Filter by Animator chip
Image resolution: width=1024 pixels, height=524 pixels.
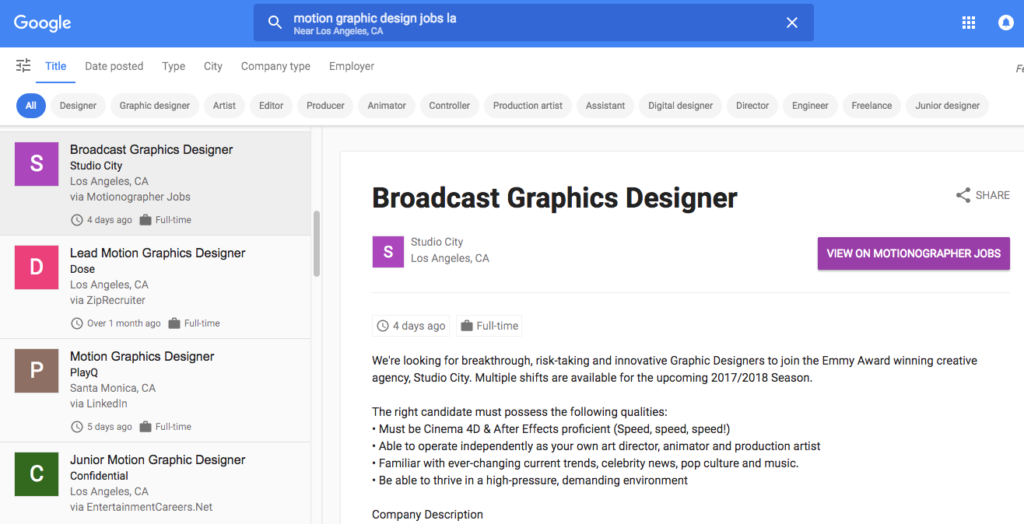tap(387, 105)
